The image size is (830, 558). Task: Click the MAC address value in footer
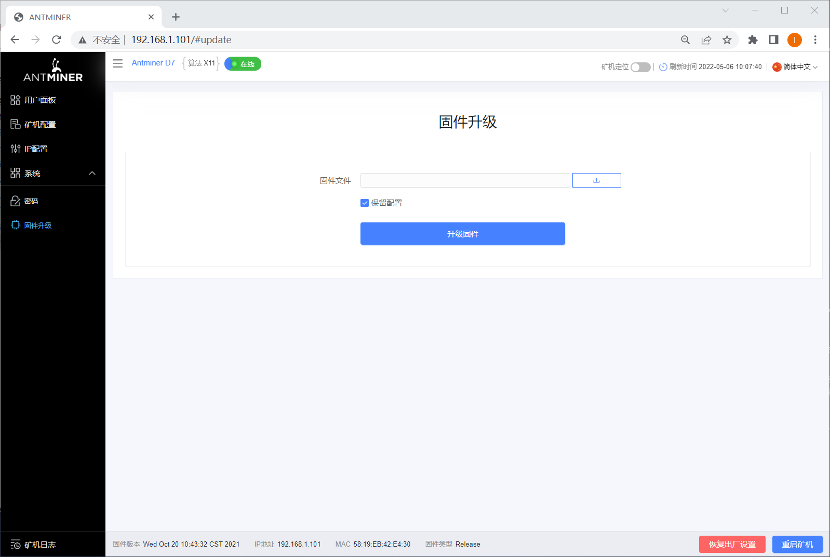[382, 544]
